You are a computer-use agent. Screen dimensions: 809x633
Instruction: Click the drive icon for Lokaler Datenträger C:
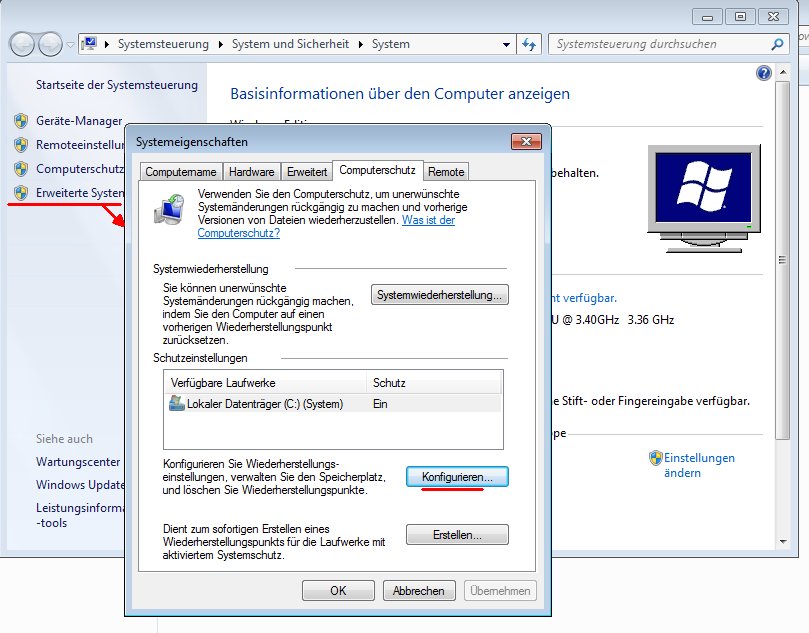[177, 403]
